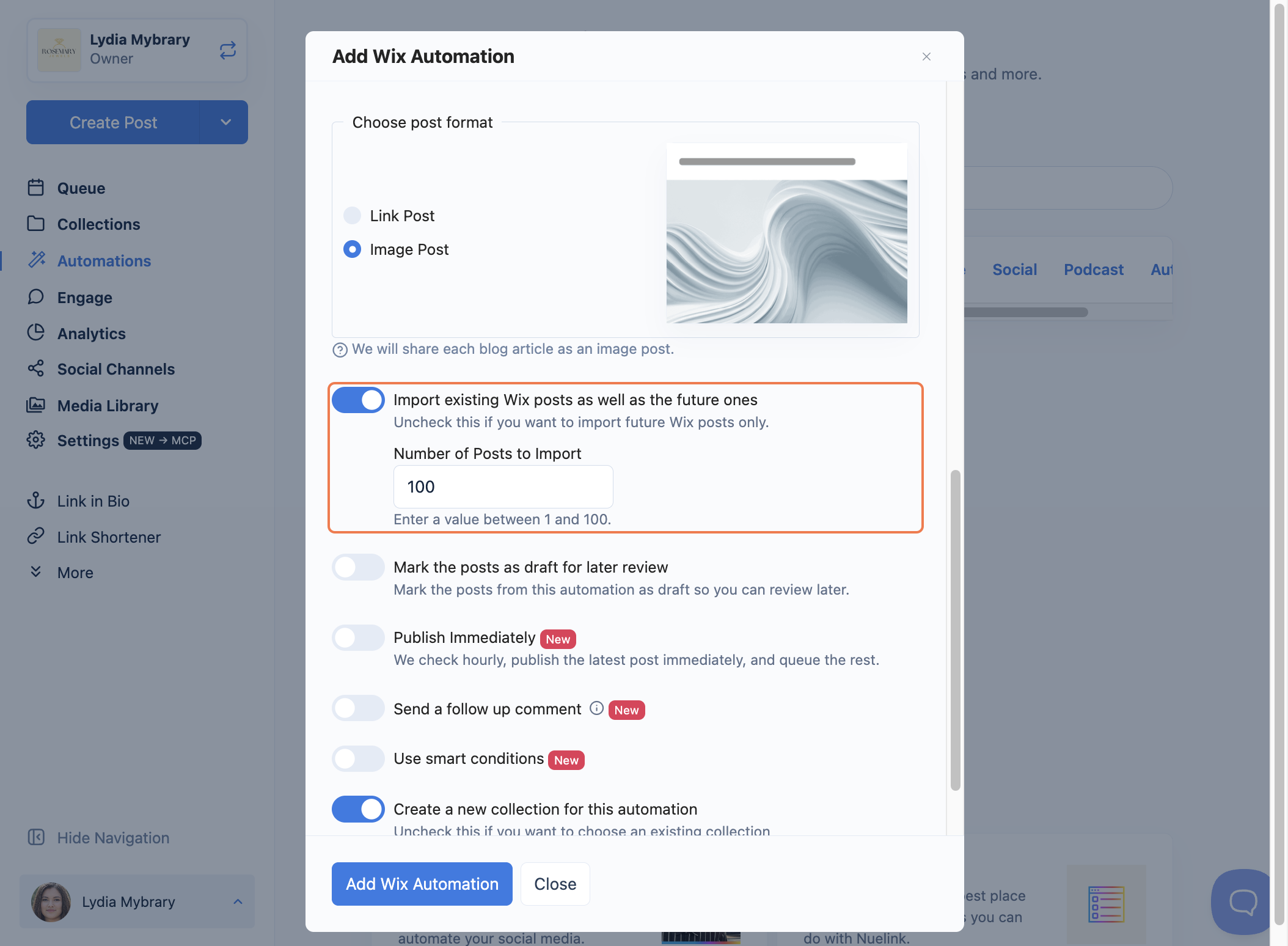The height and width of the screenshot is (946, 1288).
Task: Click the Close button in dialog footer
Action: tap(555, 884)
